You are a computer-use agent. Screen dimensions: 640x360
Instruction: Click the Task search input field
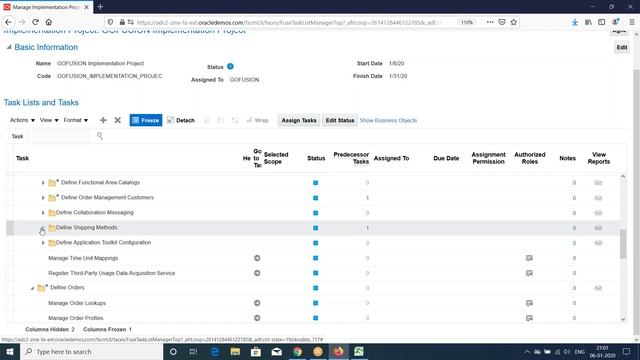point(59,136)
